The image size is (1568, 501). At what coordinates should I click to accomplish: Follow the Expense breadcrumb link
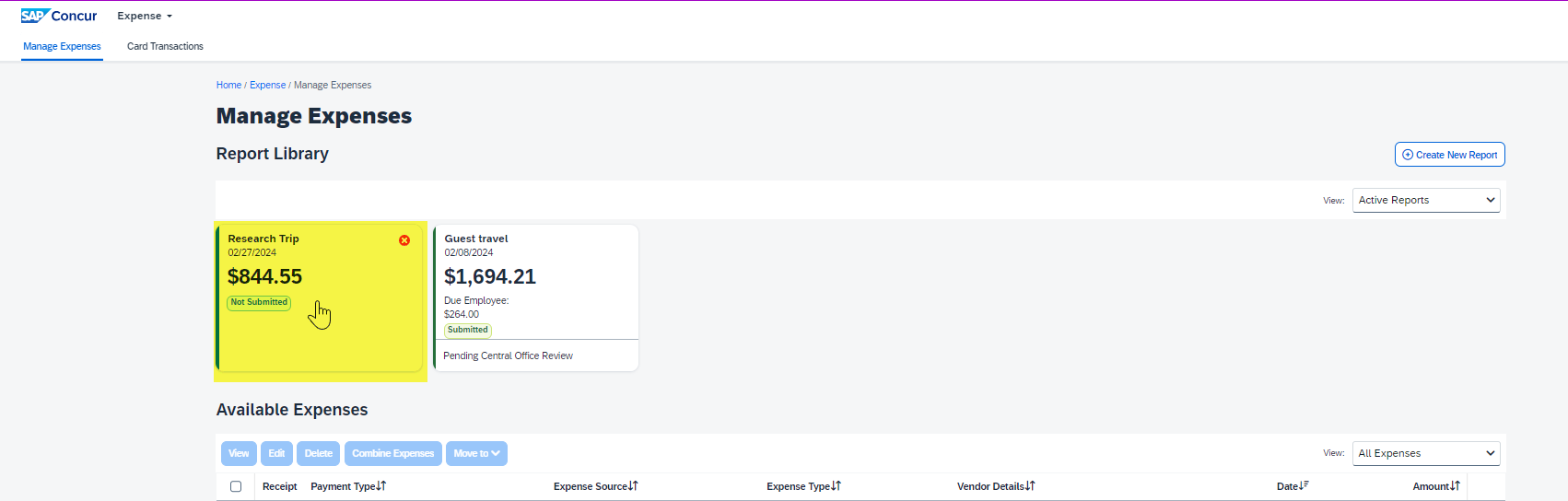pyautogui.click(x=267, y=85)
